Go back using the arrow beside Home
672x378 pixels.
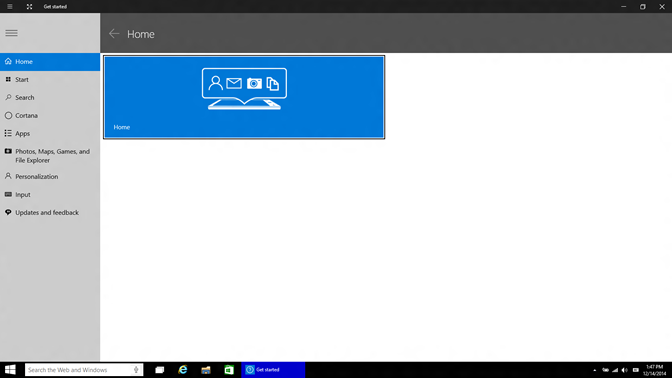tap(114, 34)
